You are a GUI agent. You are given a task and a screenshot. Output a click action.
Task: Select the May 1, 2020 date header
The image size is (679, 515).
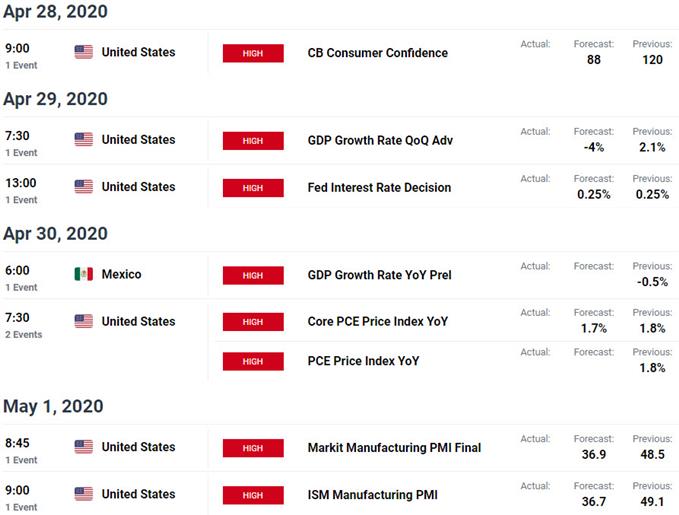tap(53, 406)
